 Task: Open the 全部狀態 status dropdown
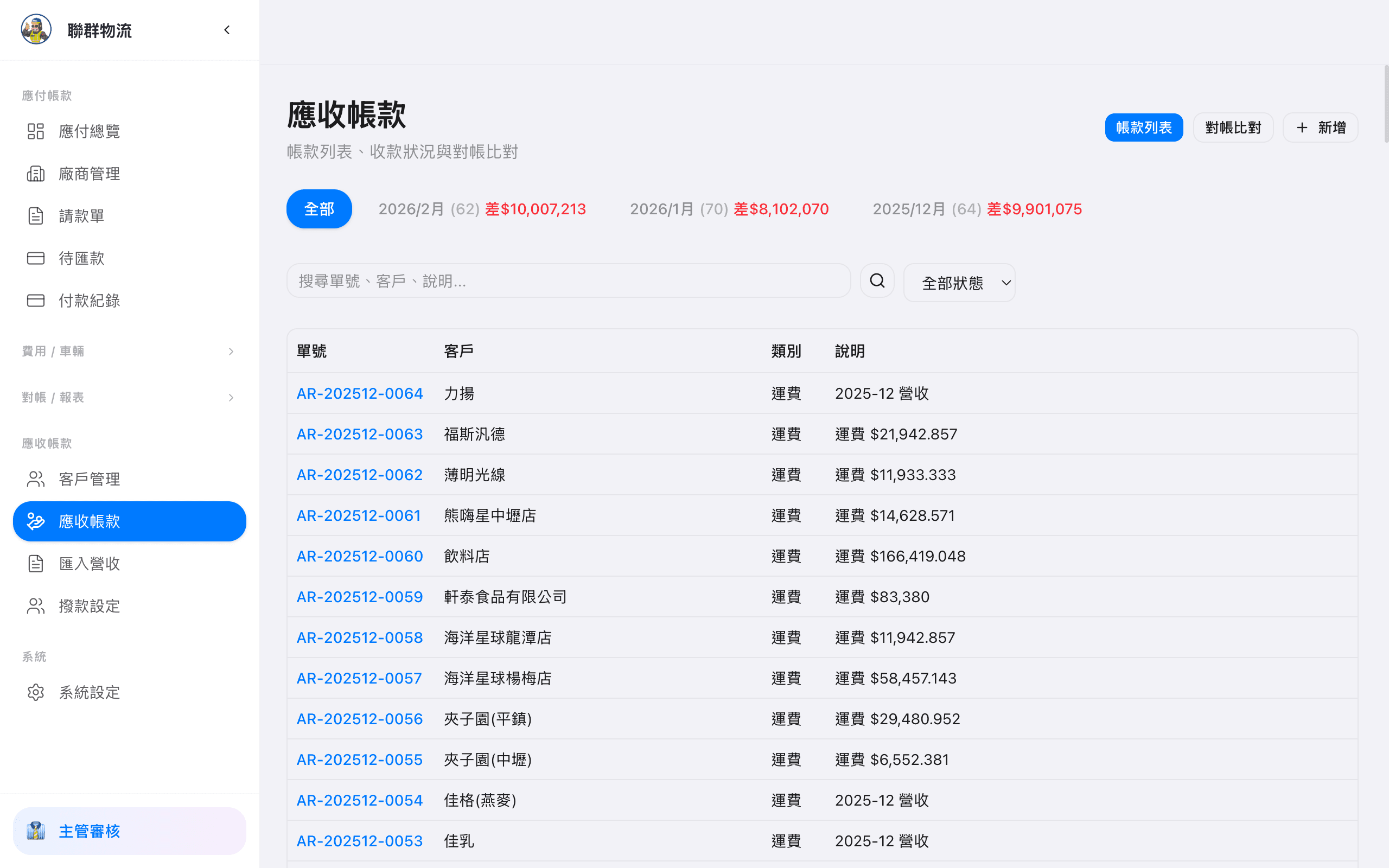(959, 283)
